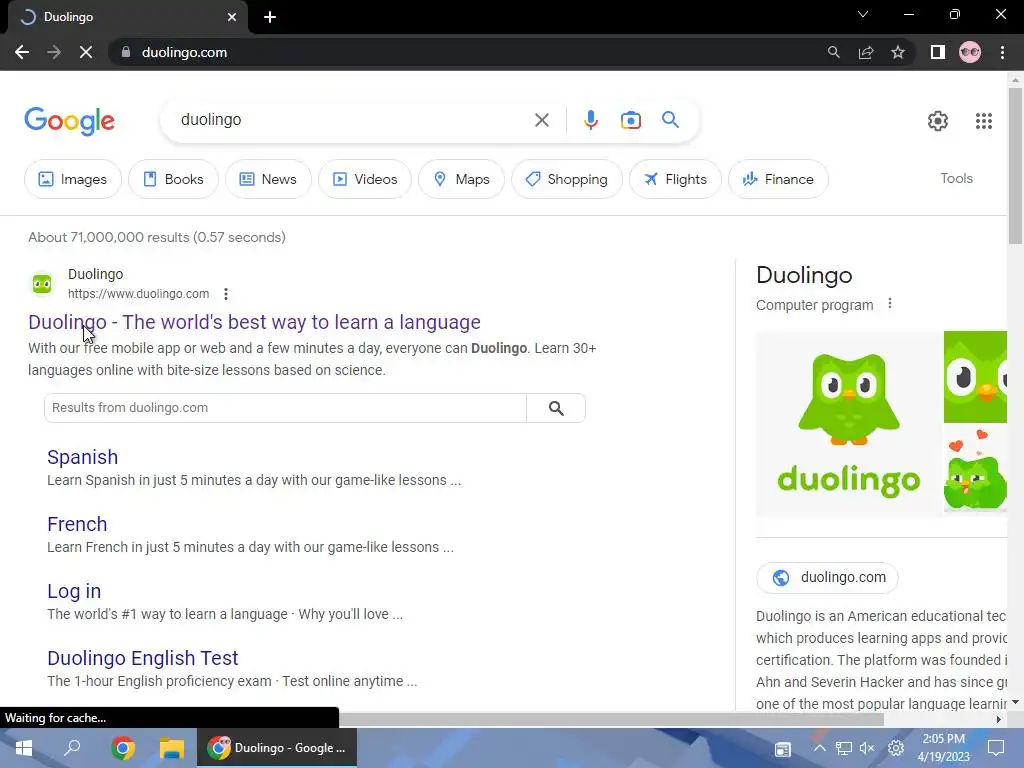
Task: Filter results by News
Action: click(x=268, y=179)
